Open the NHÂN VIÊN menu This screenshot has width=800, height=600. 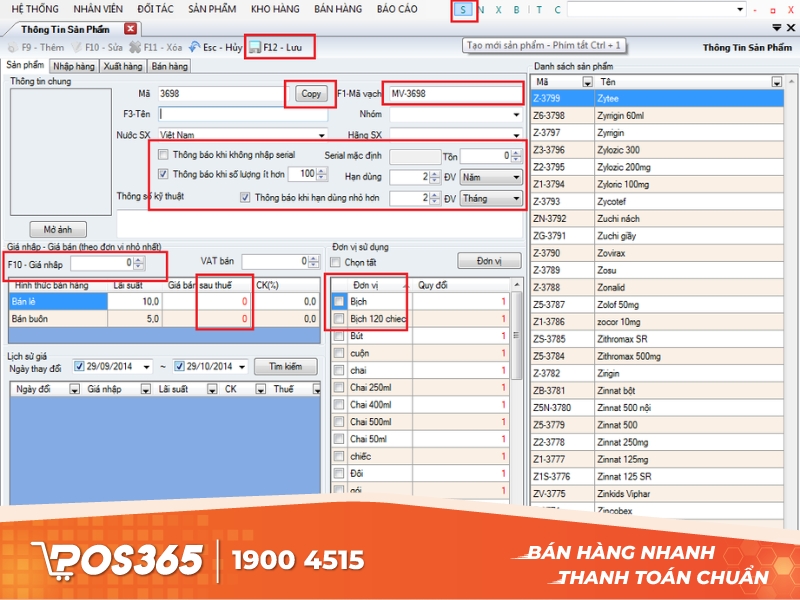(98, 9)
